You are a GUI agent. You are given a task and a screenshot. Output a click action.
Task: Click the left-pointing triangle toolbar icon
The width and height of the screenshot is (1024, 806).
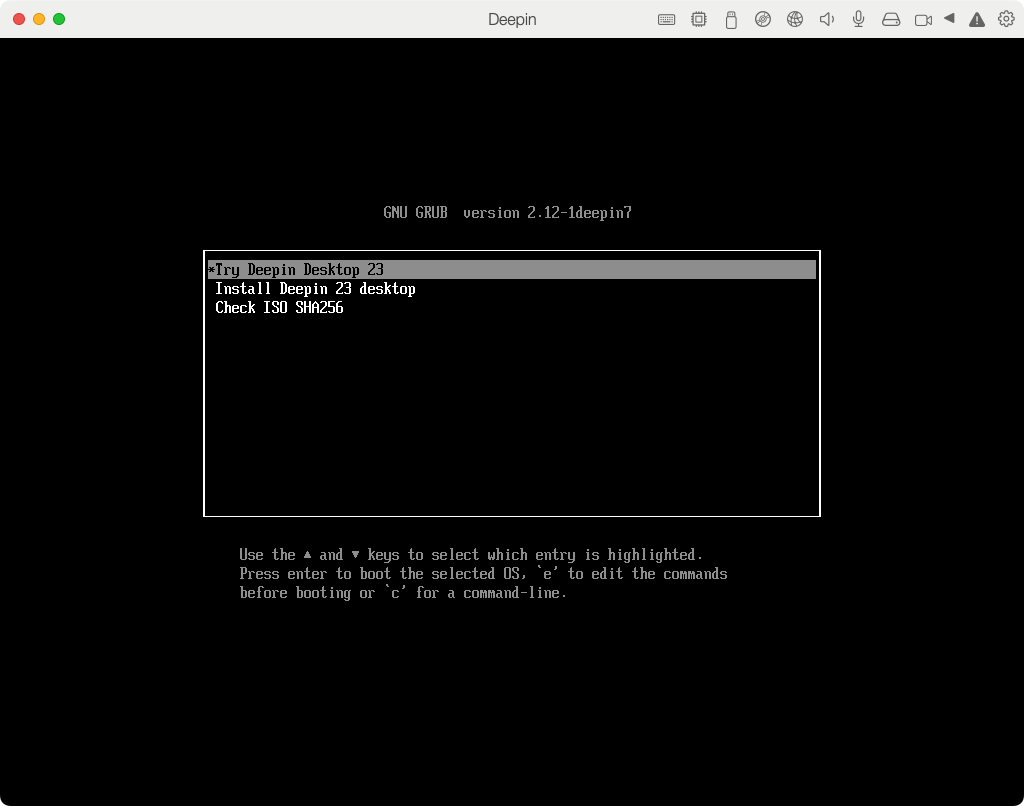tap(950, 18)
